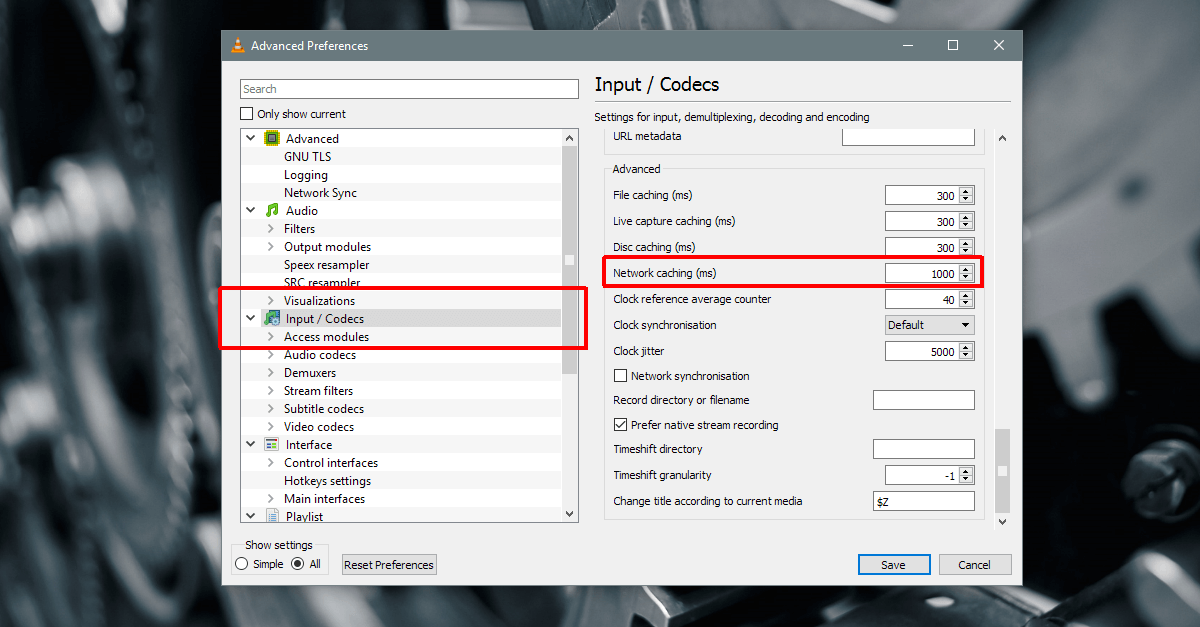Increase Network caching with its up arrow
Viewport: 1200px width, 627px height.
(x=965, y=269)
